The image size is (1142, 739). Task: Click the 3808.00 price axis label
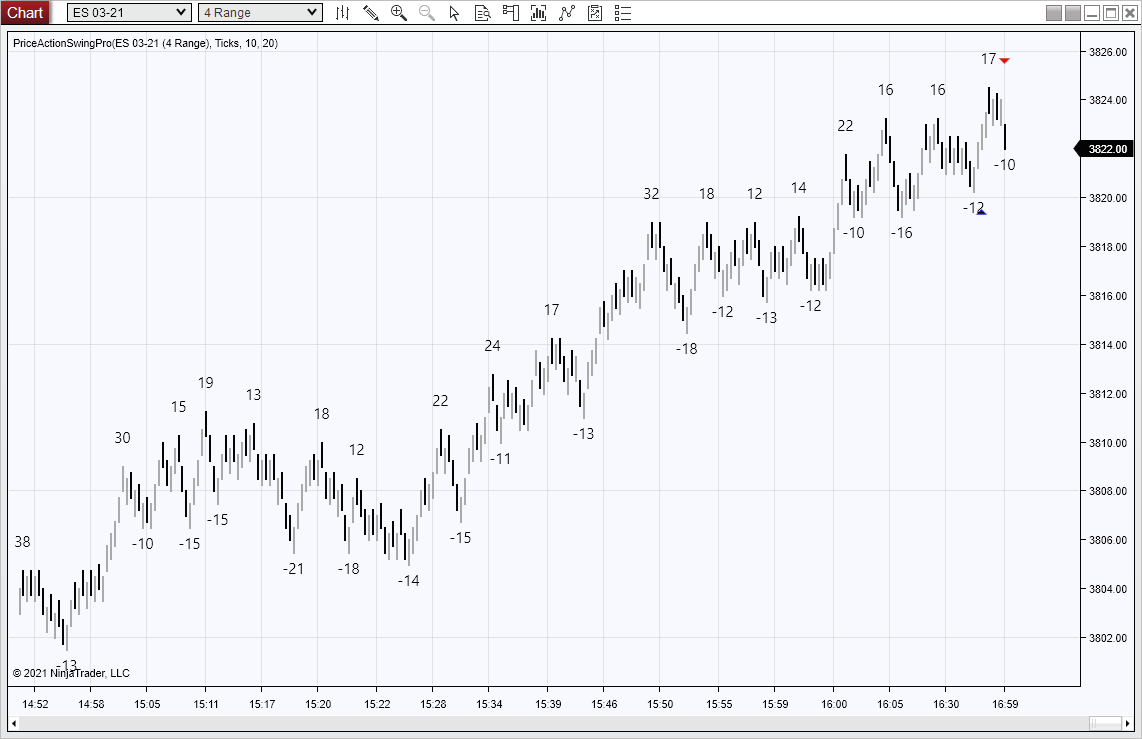(x=1108, y=491)
